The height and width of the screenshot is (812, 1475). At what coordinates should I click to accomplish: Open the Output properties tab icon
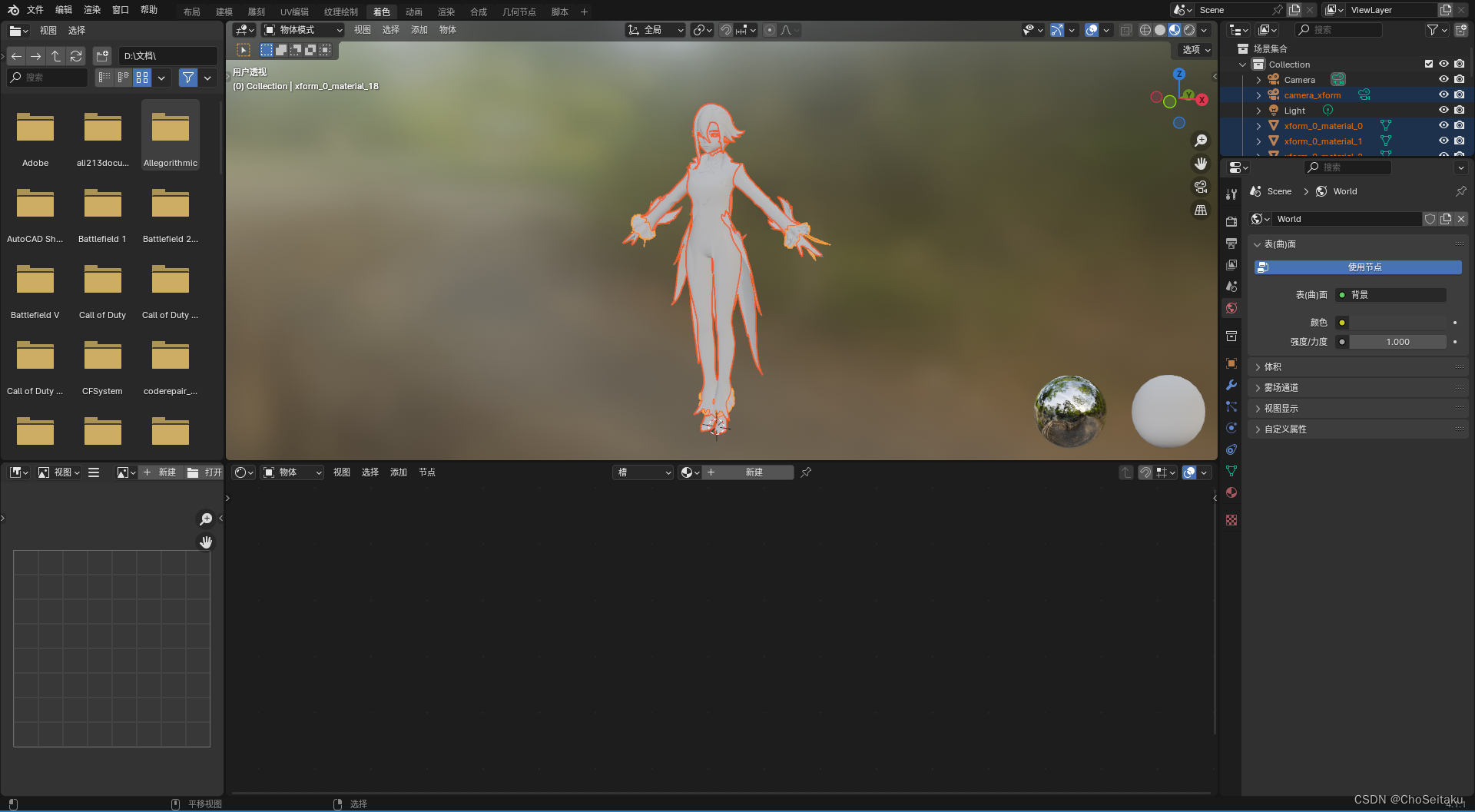pos(1231,243)
